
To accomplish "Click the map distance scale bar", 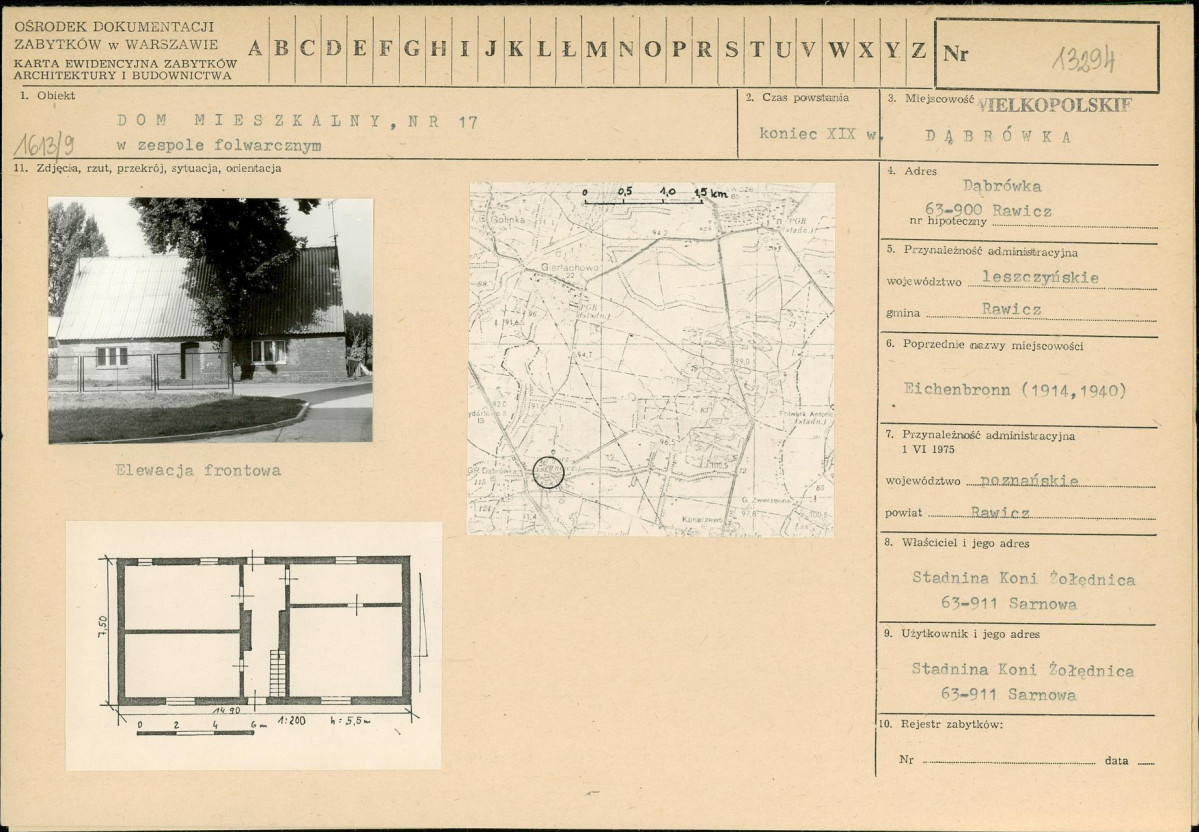I will point(655,197).
